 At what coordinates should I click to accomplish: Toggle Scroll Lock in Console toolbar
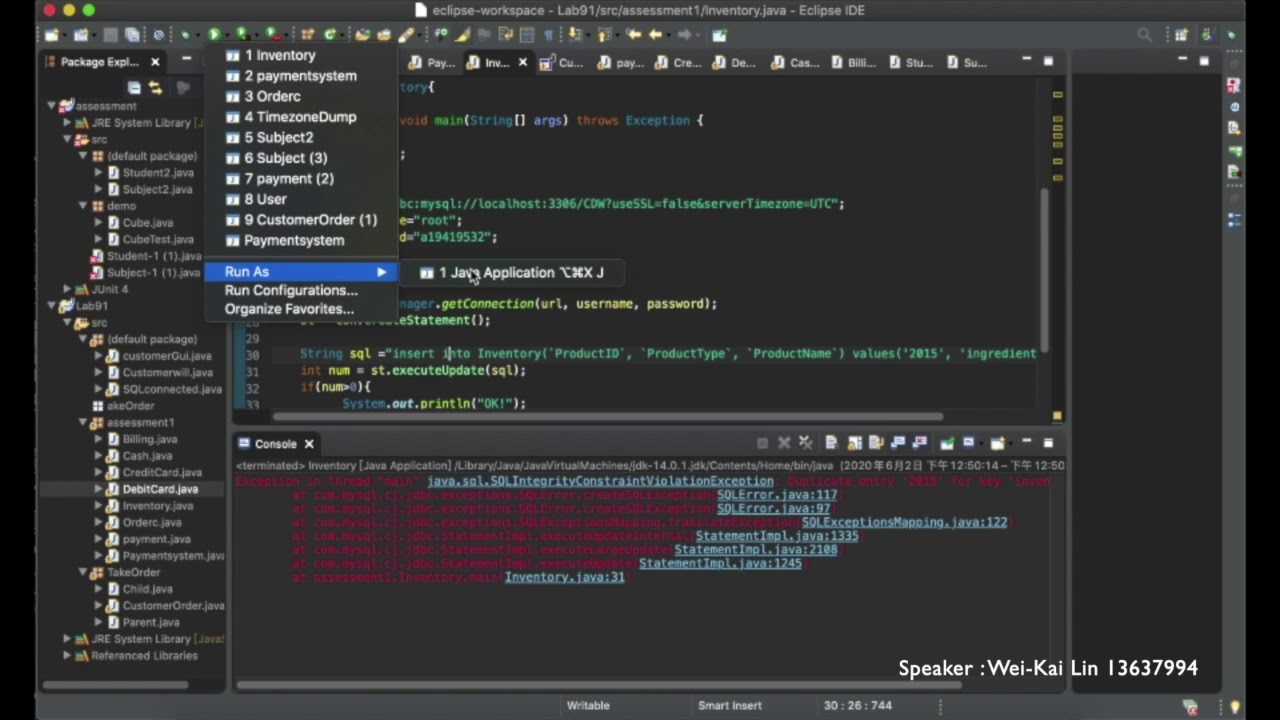click(855, 443)
